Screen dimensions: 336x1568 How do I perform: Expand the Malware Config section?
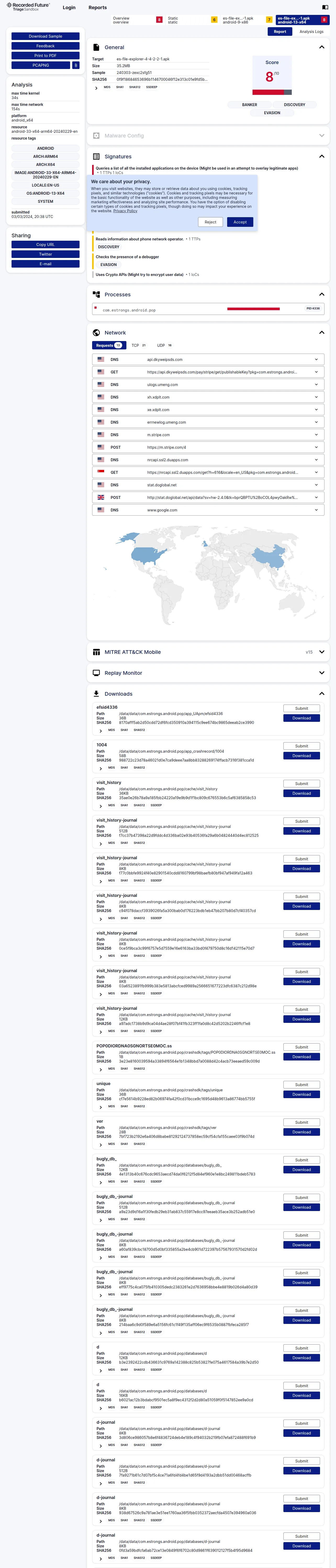322,136
